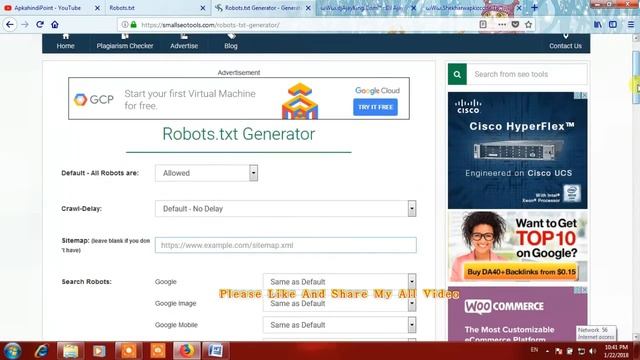Bookmark this page with star icon
This screenshot has width=640, height=360.
[x=529, y=24]
